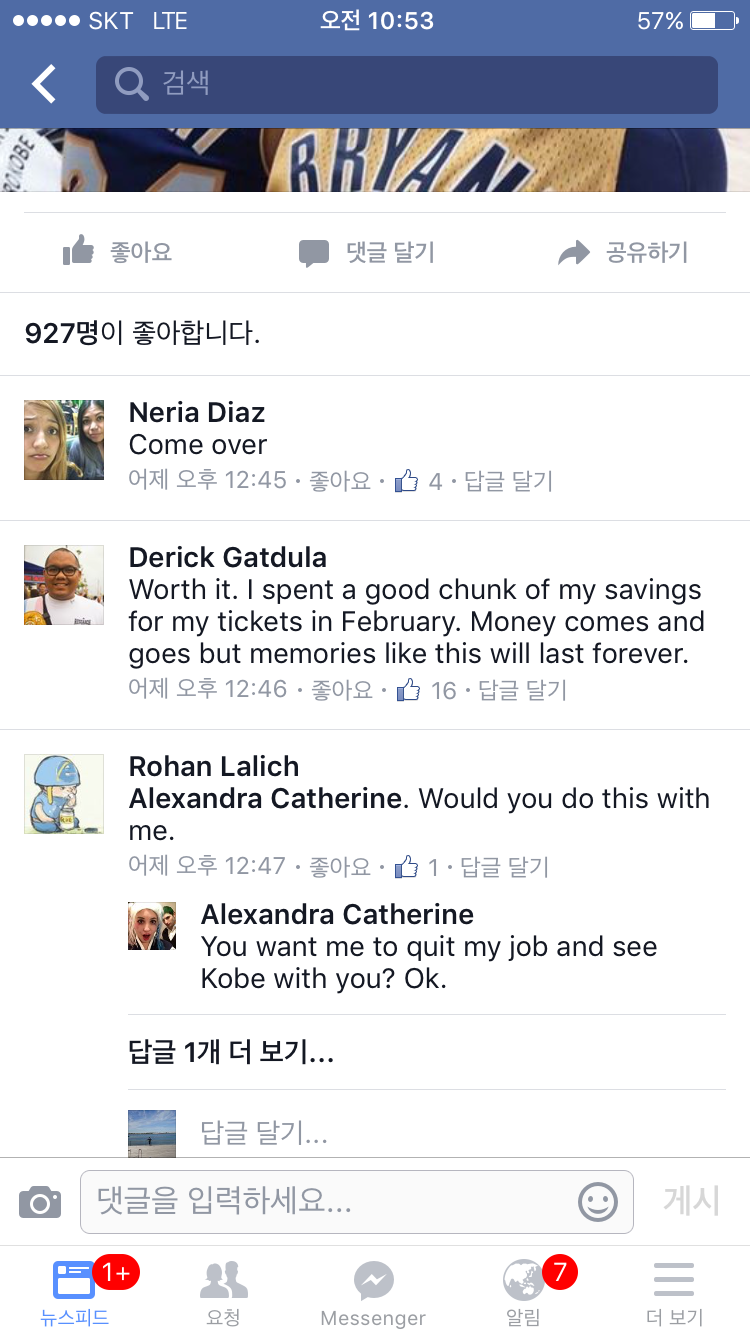Toggle 좋아요 on Derick Gatdula's comment
The image size is (750, 1334).
click(342, 689)
